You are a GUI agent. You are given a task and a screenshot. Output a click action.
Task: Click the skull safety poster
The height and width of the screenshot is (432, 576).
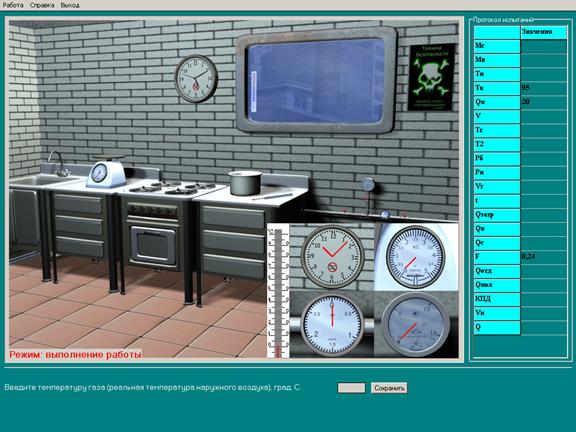pos(431,77)
